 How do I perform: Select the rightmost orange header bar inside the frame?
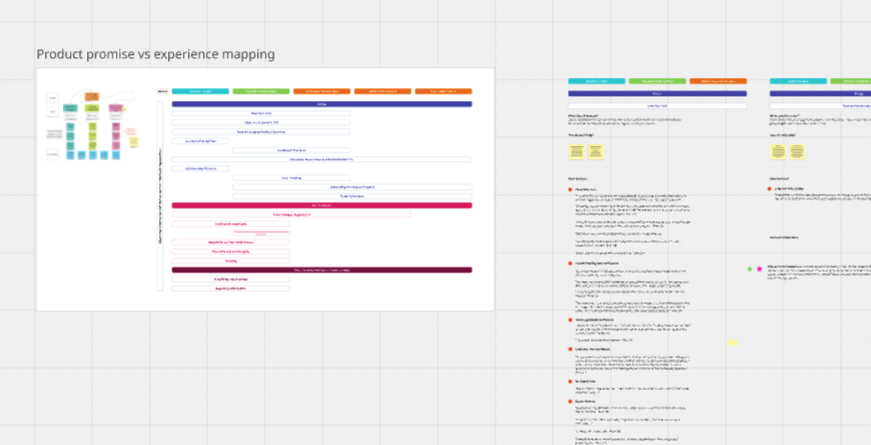point(443,91)
